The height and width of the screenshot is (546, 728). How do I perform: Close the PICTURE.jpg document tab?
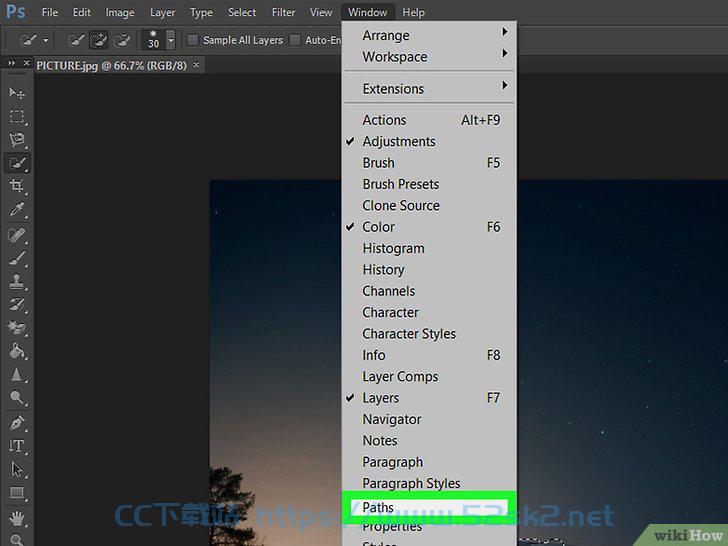click(x=196, y=65)
